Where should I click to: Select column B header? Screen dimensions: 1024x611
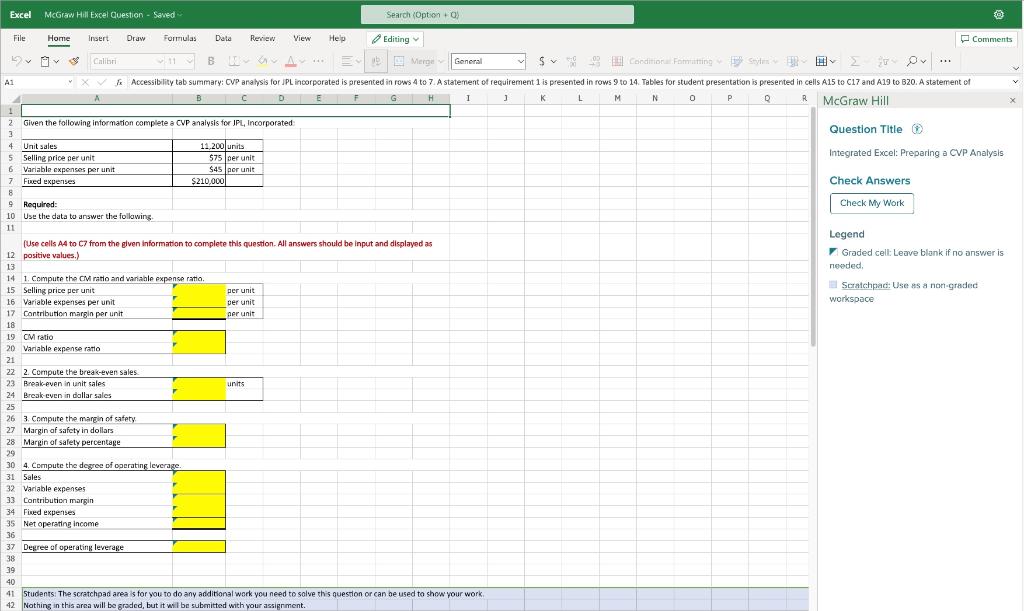(199, 99)
